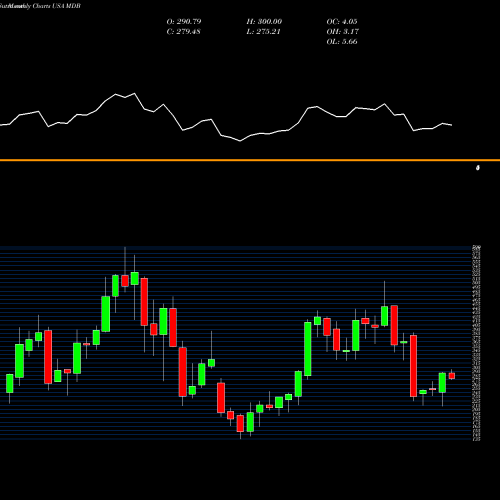Click the 'OL: 5.66' reading
This screenshot has width=500, height=500.
tap(342, 42)
